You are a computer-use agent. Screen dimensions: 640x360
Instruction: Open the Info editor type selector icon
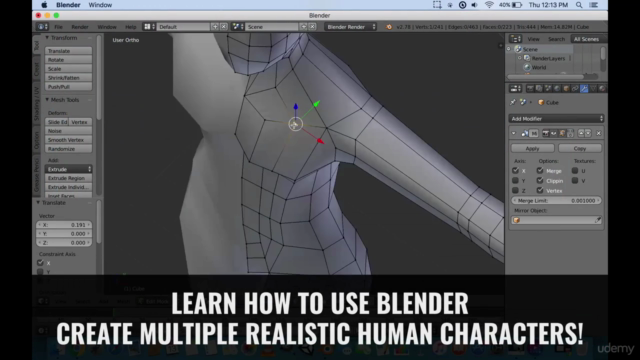42,27
